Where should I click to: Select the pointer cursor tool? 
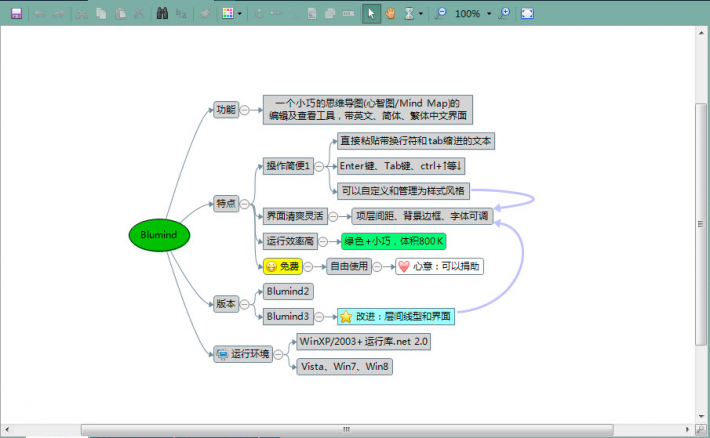coord(371,14)
